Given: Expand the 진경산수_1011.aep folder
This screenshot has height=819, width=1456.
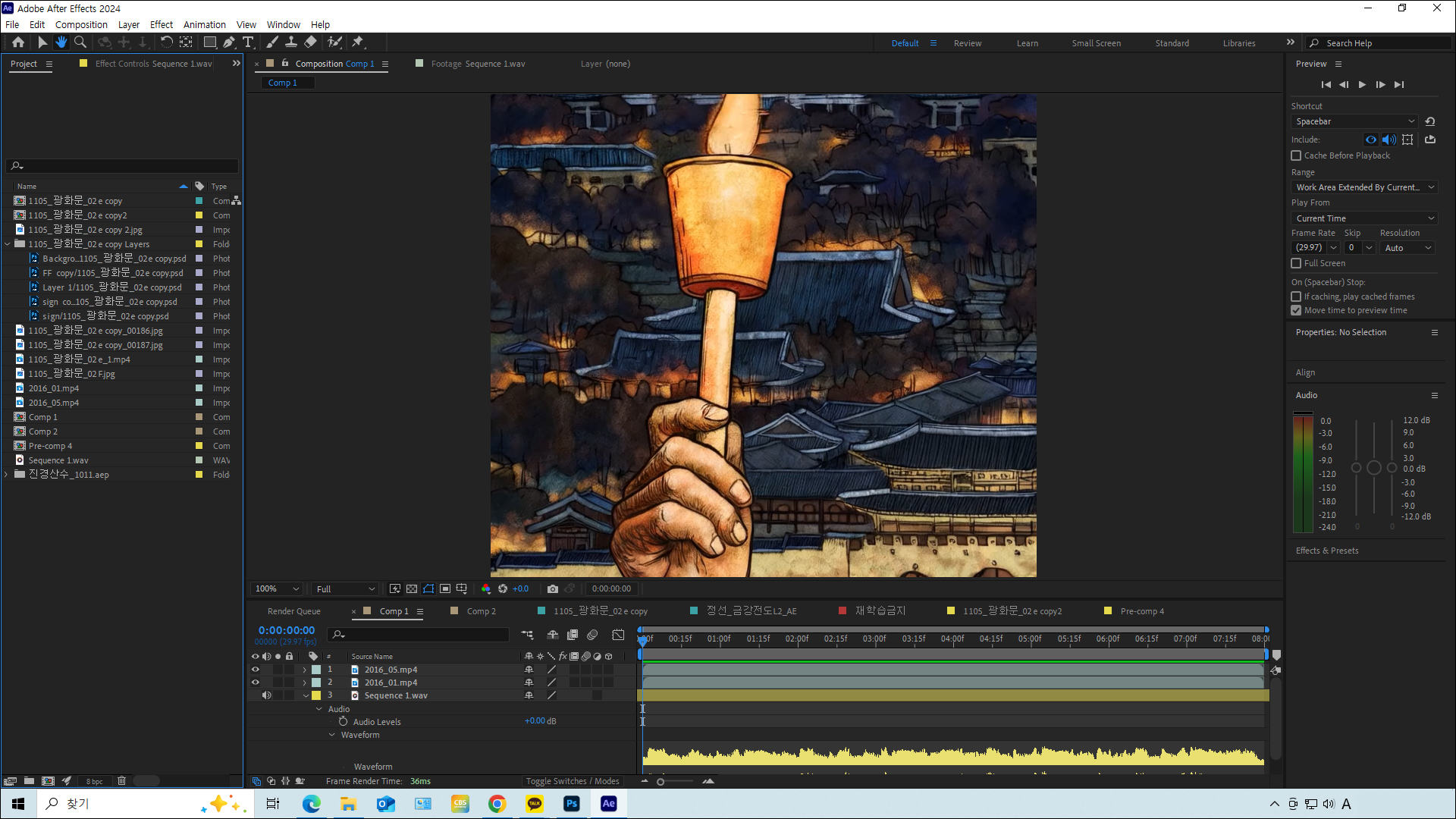Looking at the screenshot, I should 7,475.
